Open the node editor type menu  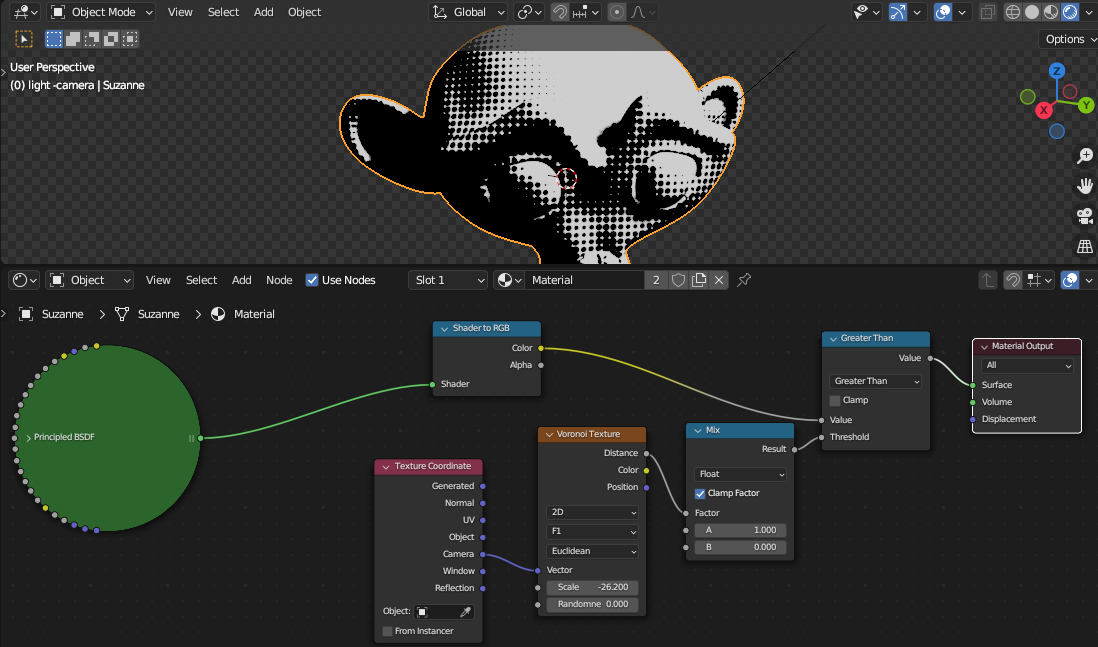tap(25, 280)
